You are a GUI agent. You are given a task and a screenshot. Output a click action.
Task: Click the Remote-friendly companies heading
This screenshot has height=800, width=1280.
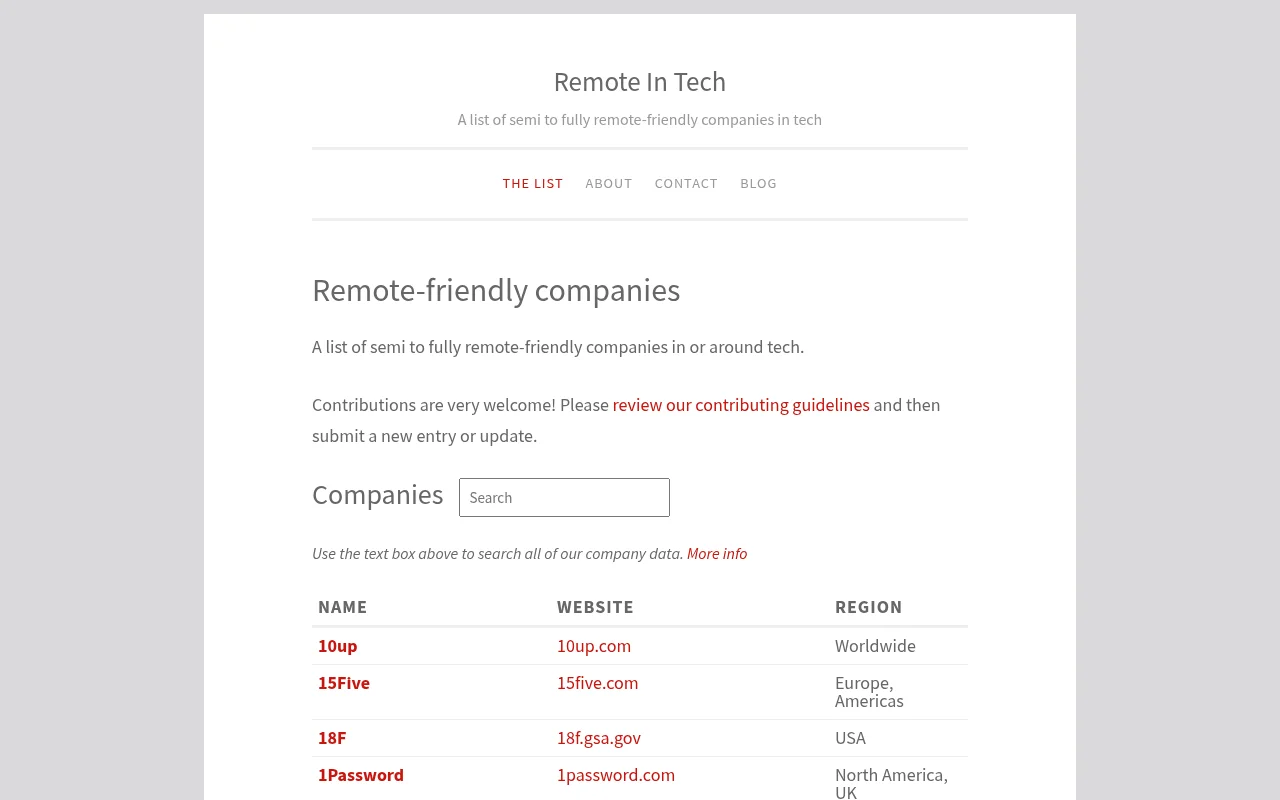tap(496, 291)
